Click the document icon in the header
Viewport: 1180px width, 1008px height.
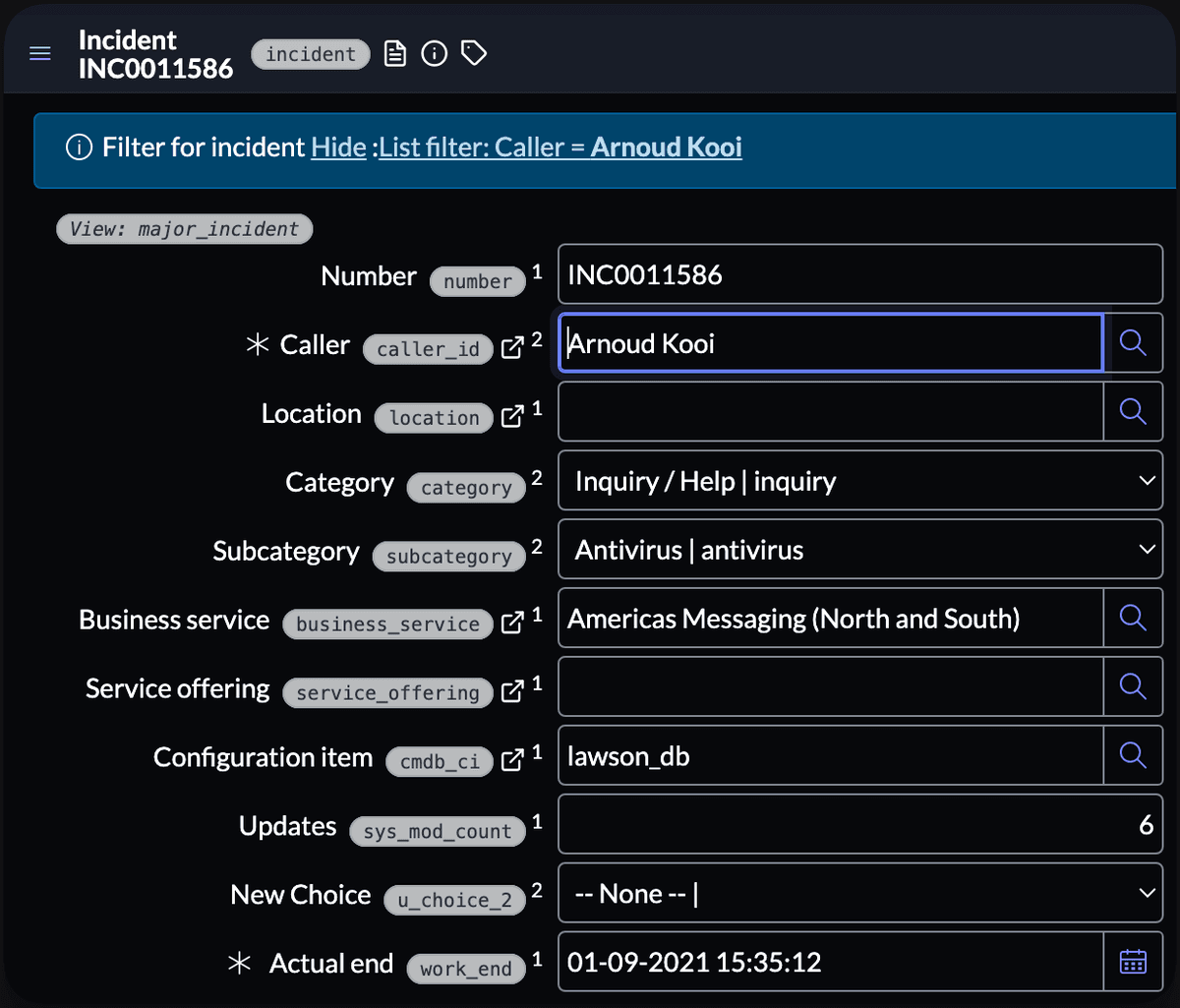394,54
